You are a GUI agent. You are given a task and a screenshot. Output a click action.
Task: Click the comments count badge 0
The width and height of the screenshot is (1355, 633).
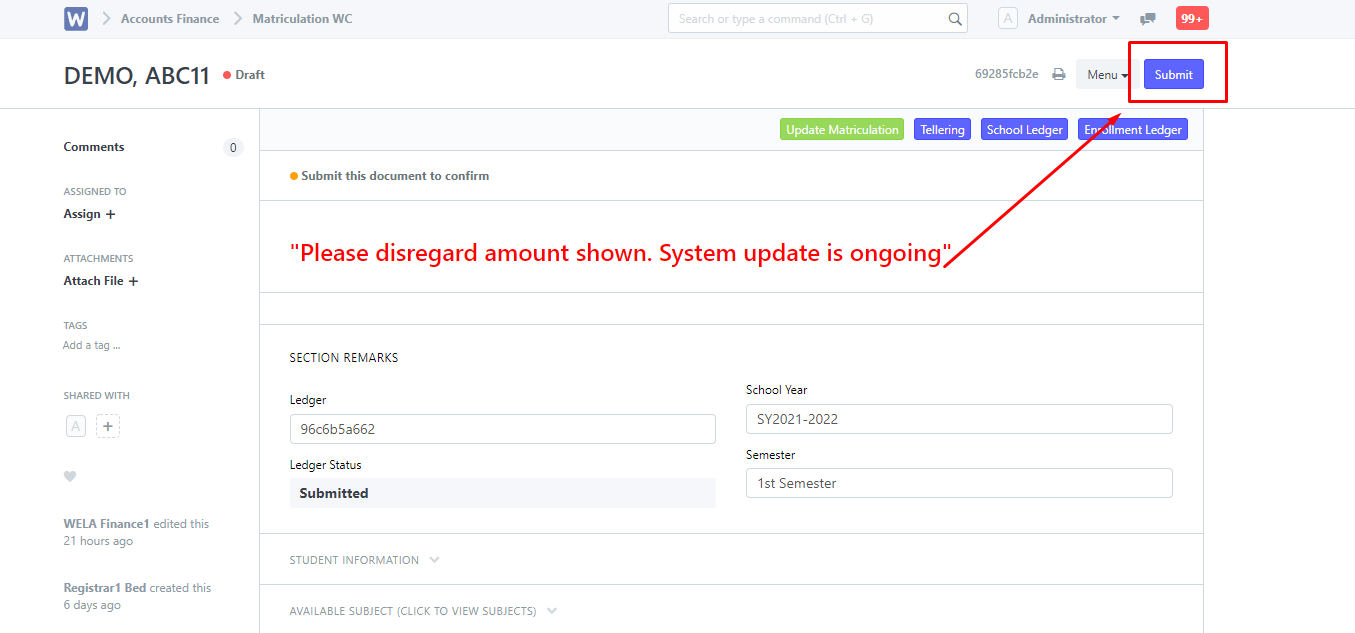tap(233, 148)
